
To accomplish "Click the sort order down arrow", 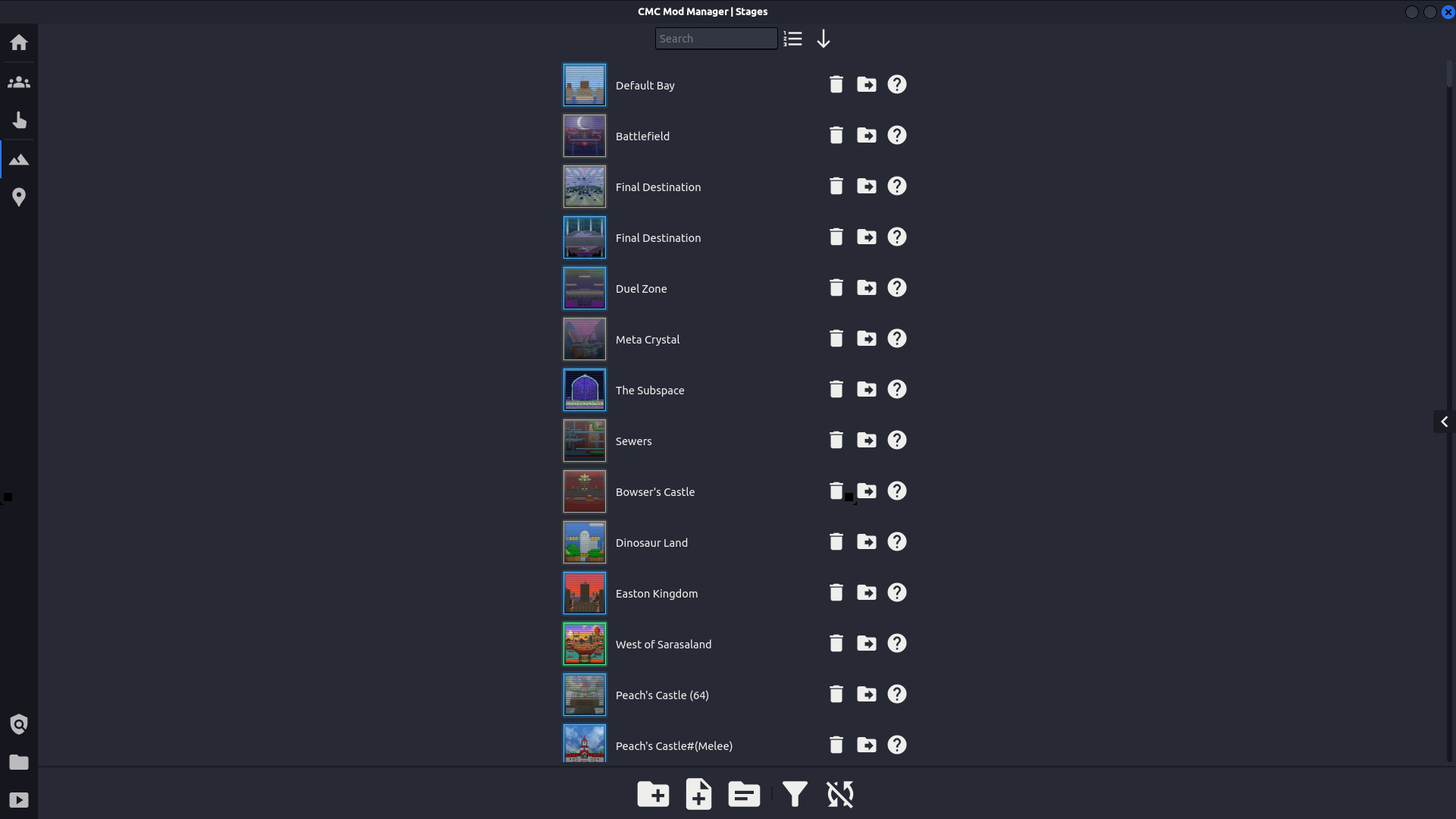I will 824,38.
